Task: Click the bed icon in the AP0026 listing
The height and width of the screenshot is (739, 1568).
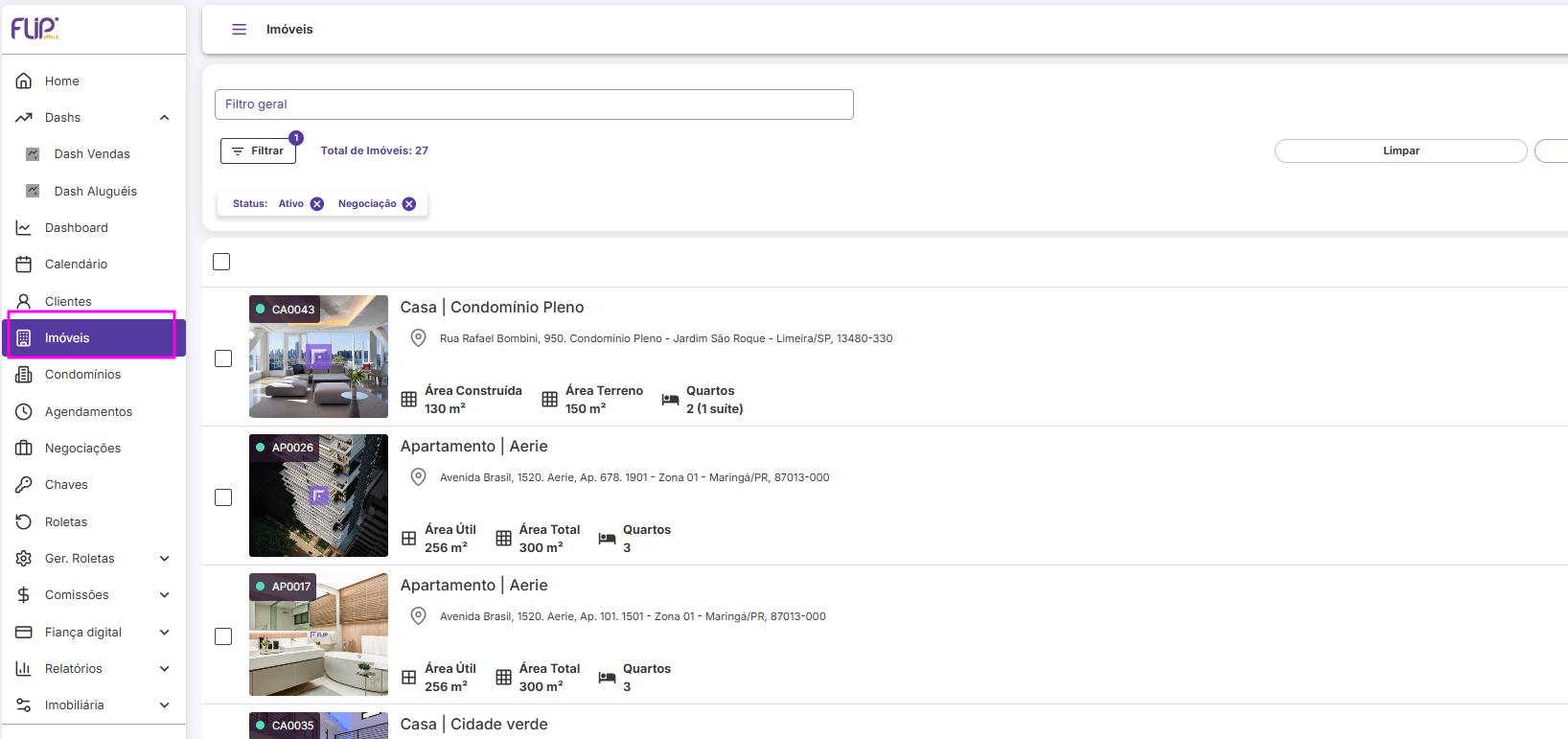Action: (x=607, y=539)
